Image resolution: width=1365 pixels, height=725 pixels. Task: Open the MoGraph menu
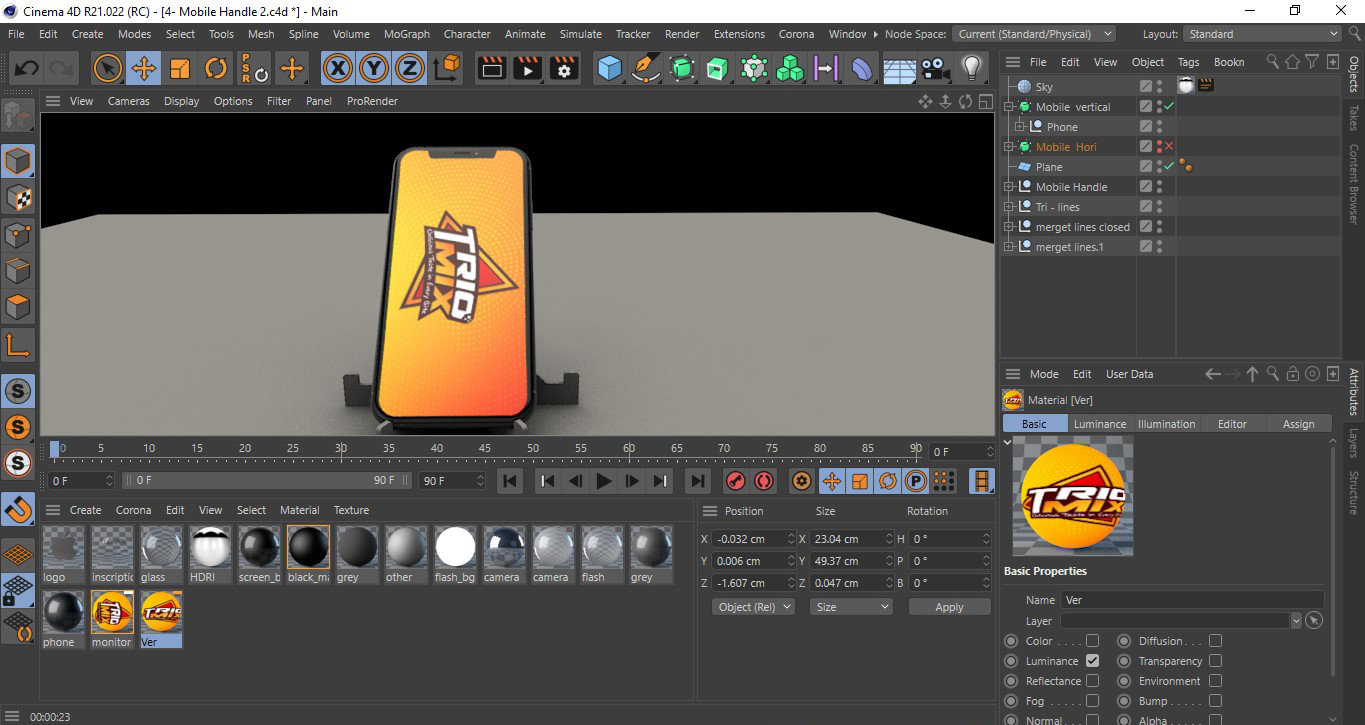(406, 34)
